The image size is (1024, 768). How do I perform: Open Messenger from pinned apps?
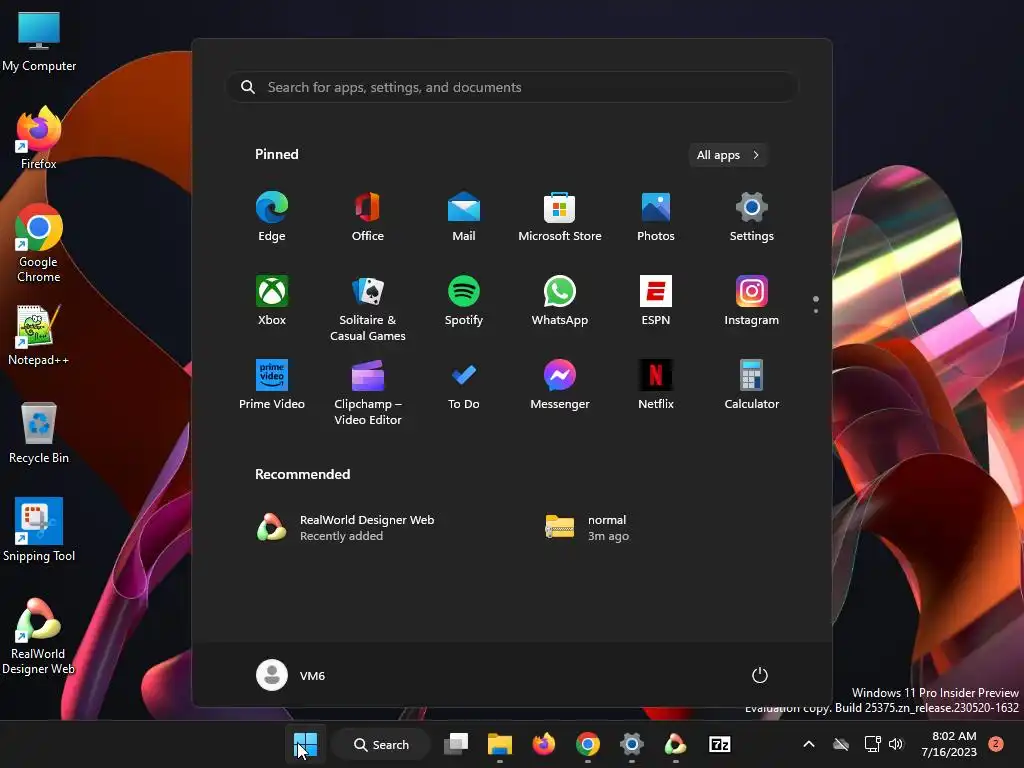pyautogui.click(x=560, y=385)
